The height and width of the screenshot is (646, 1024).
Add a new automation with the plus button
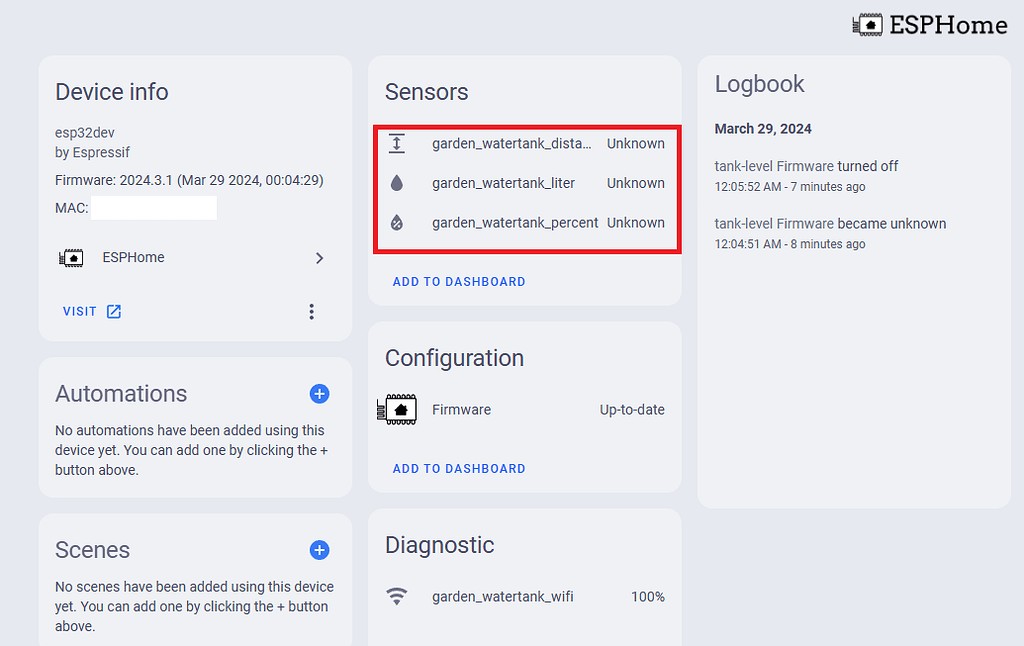point(319,394)
